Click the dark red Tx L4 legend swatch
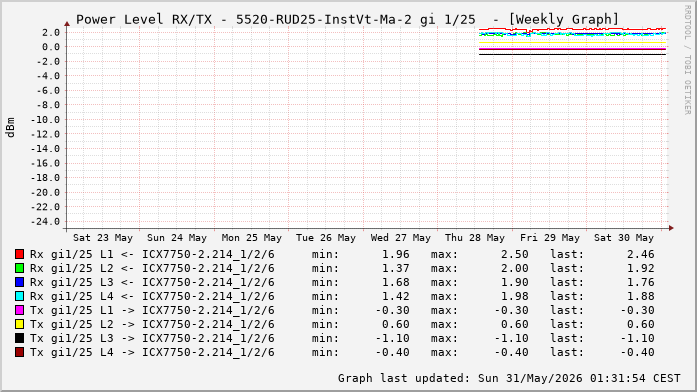The height and width of the screenshot is (392, 697). (x=19, y=352)
